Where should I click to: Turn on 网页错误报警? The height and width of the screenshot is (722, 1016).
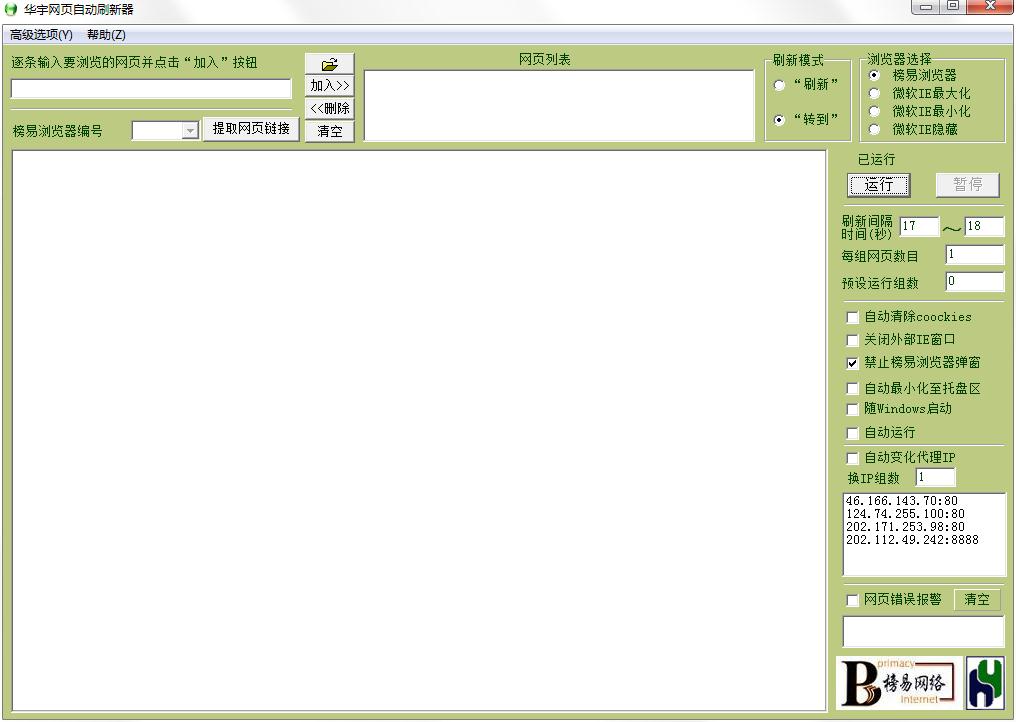click(852, 600)
